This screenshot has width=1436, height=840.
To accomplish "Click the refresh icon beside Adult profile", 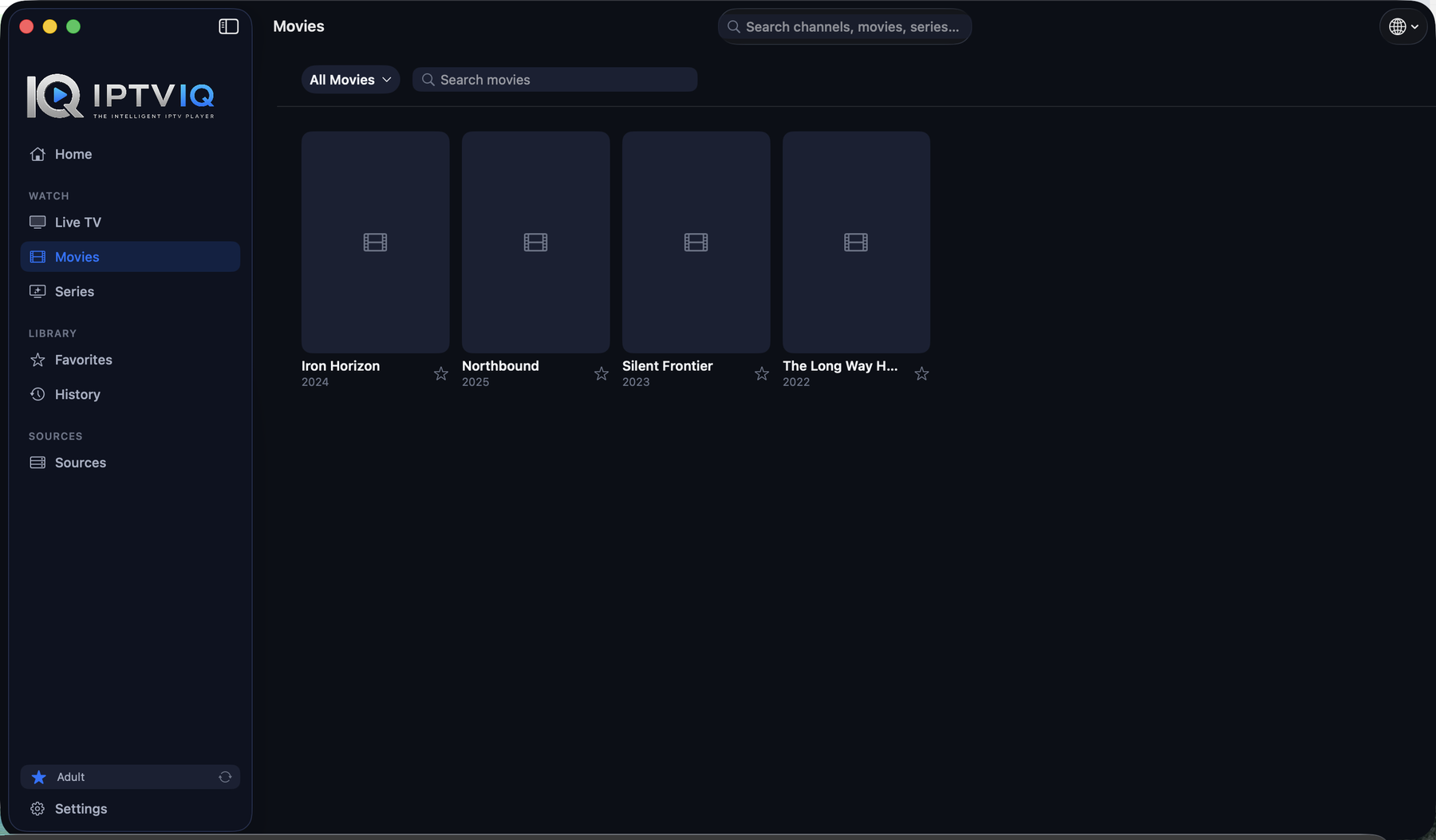I will pos(225,777).
